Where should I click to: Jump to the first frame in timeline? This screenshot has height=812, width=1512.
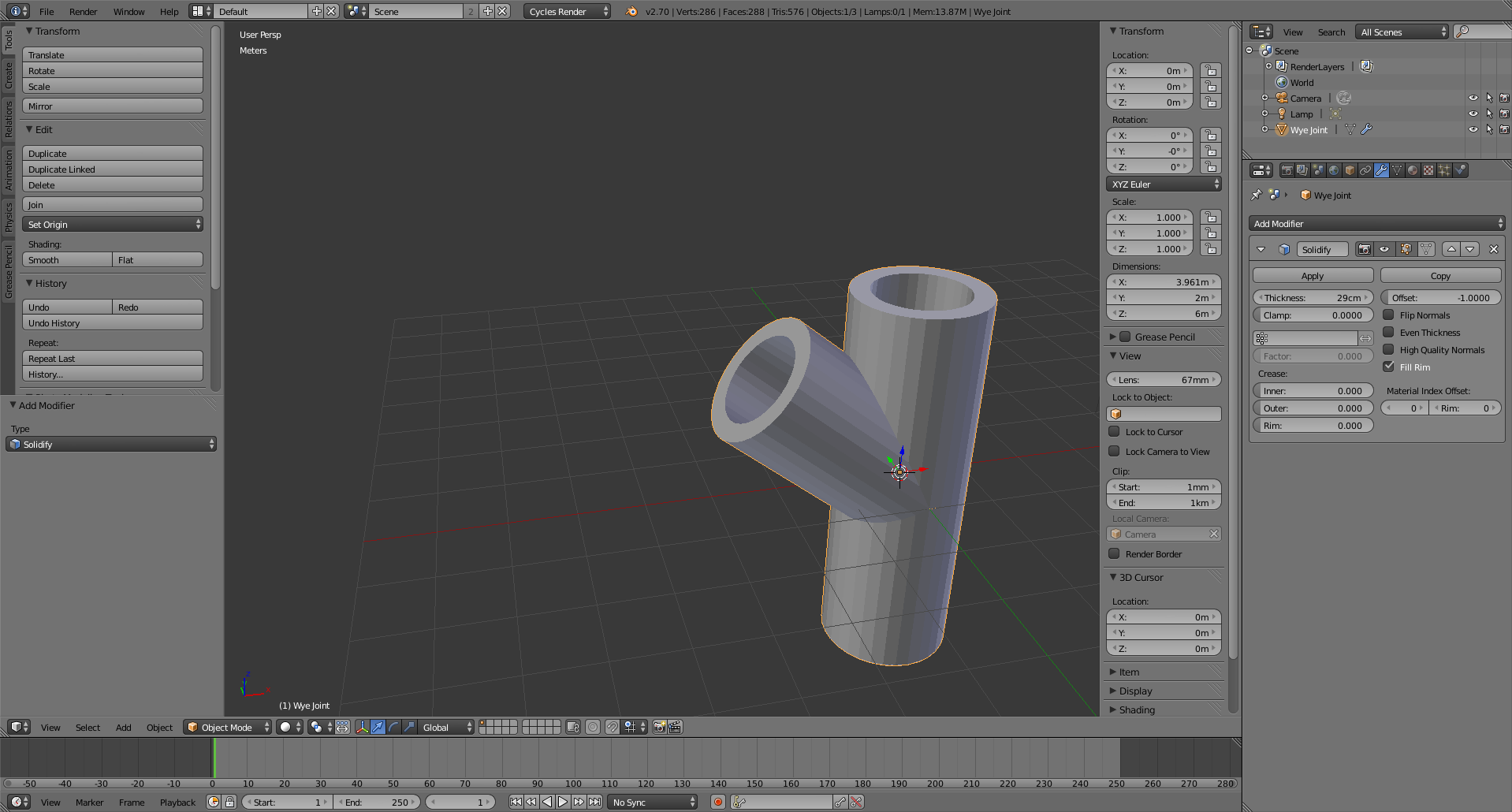click(516, 802)
